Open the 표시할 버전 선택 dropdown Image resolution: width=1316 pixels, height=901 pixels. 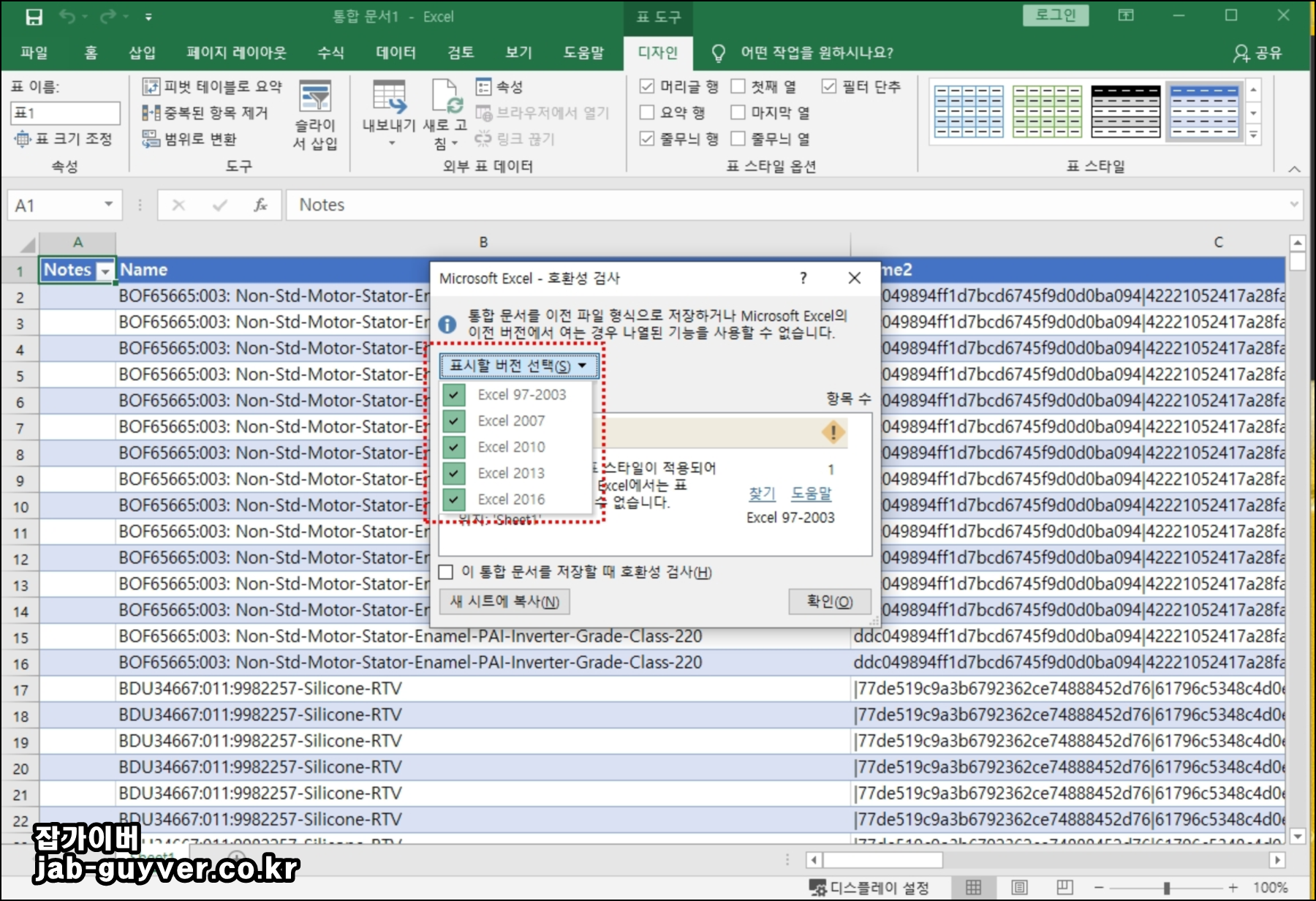(x=519, y=366)
